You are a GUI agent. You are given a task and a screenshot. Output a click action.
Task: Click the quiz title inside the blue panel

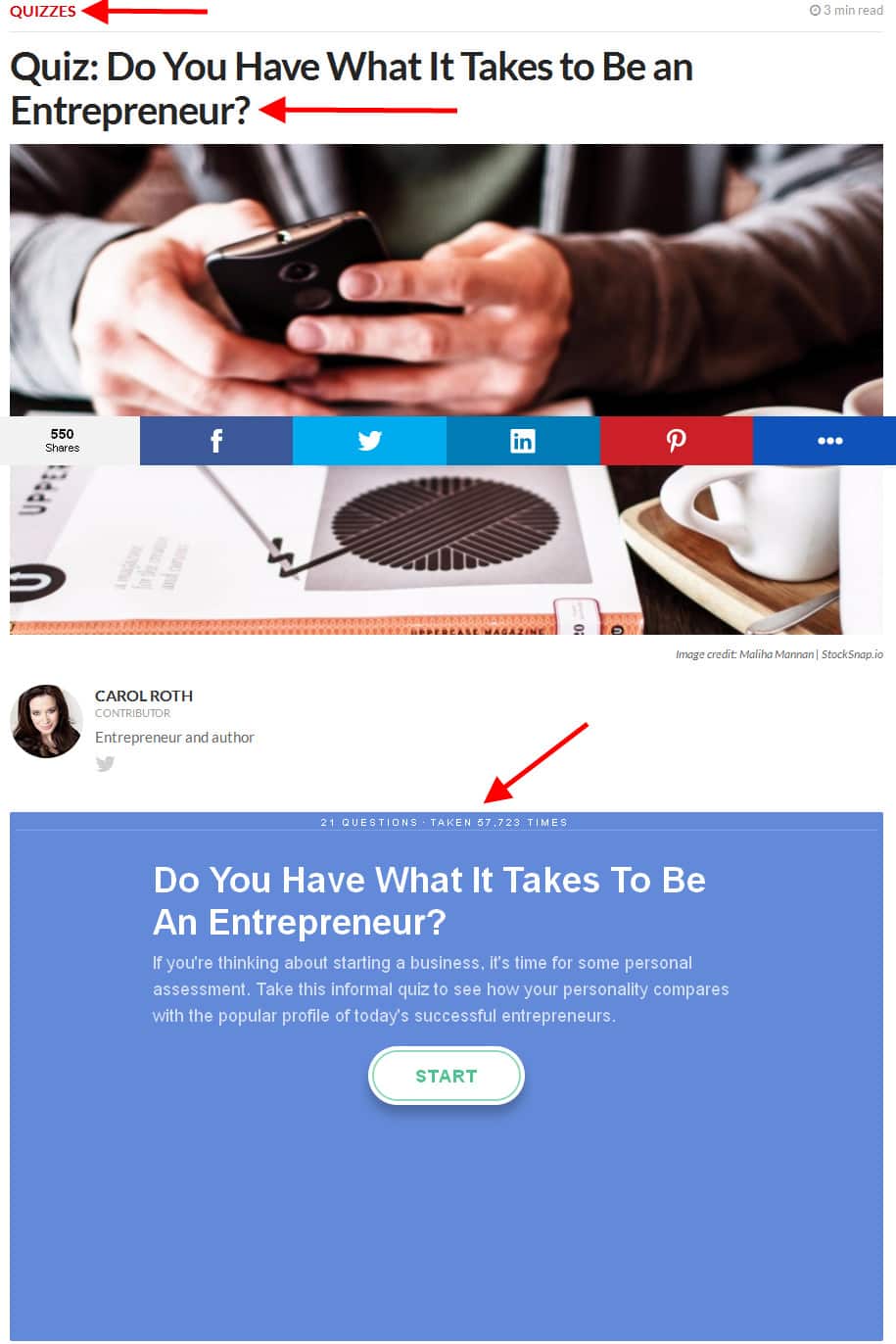tap(429, 900)
